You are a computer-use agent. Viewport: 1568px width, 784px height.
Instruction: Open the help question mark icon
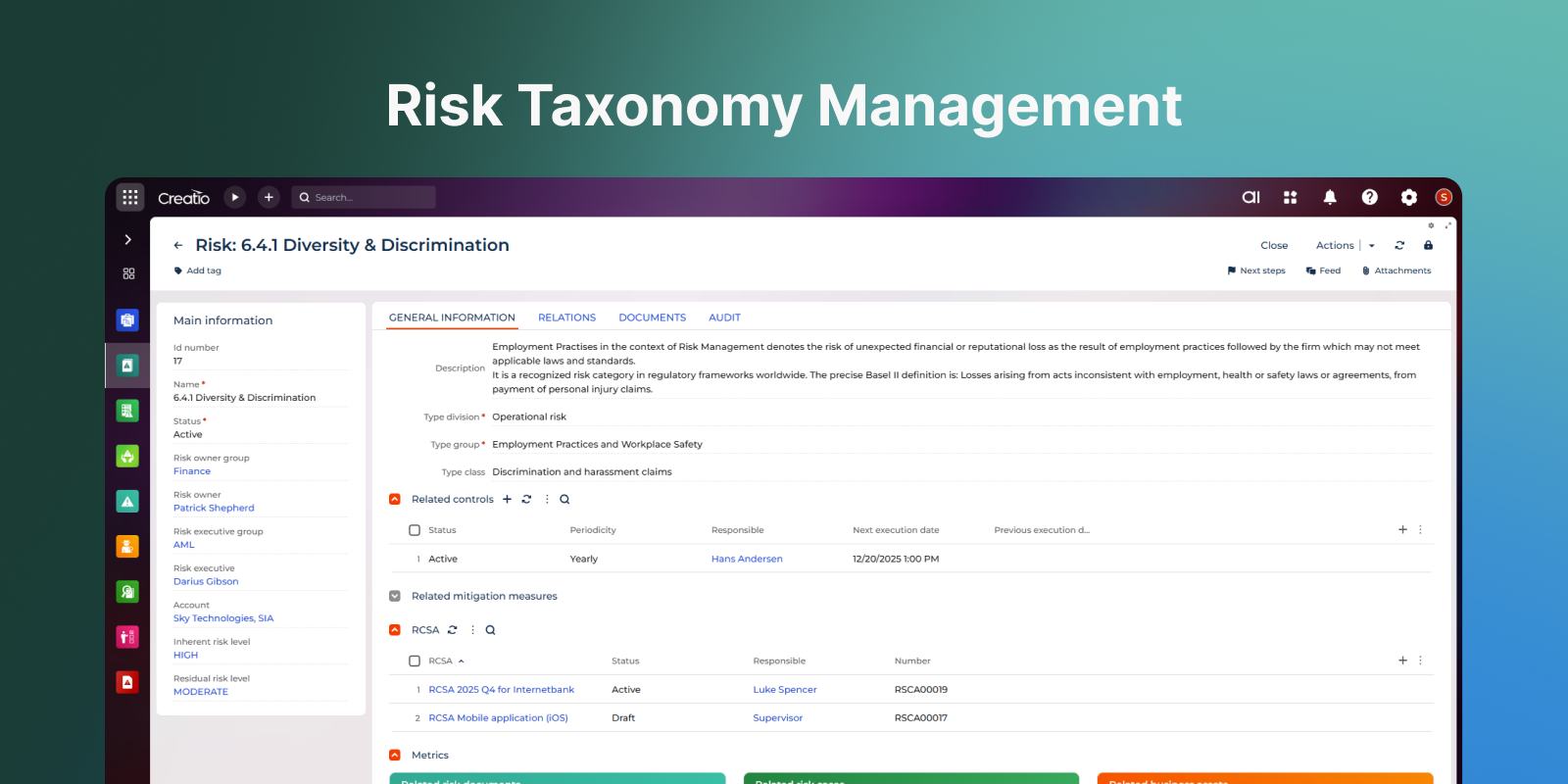tap(1370, 197)
